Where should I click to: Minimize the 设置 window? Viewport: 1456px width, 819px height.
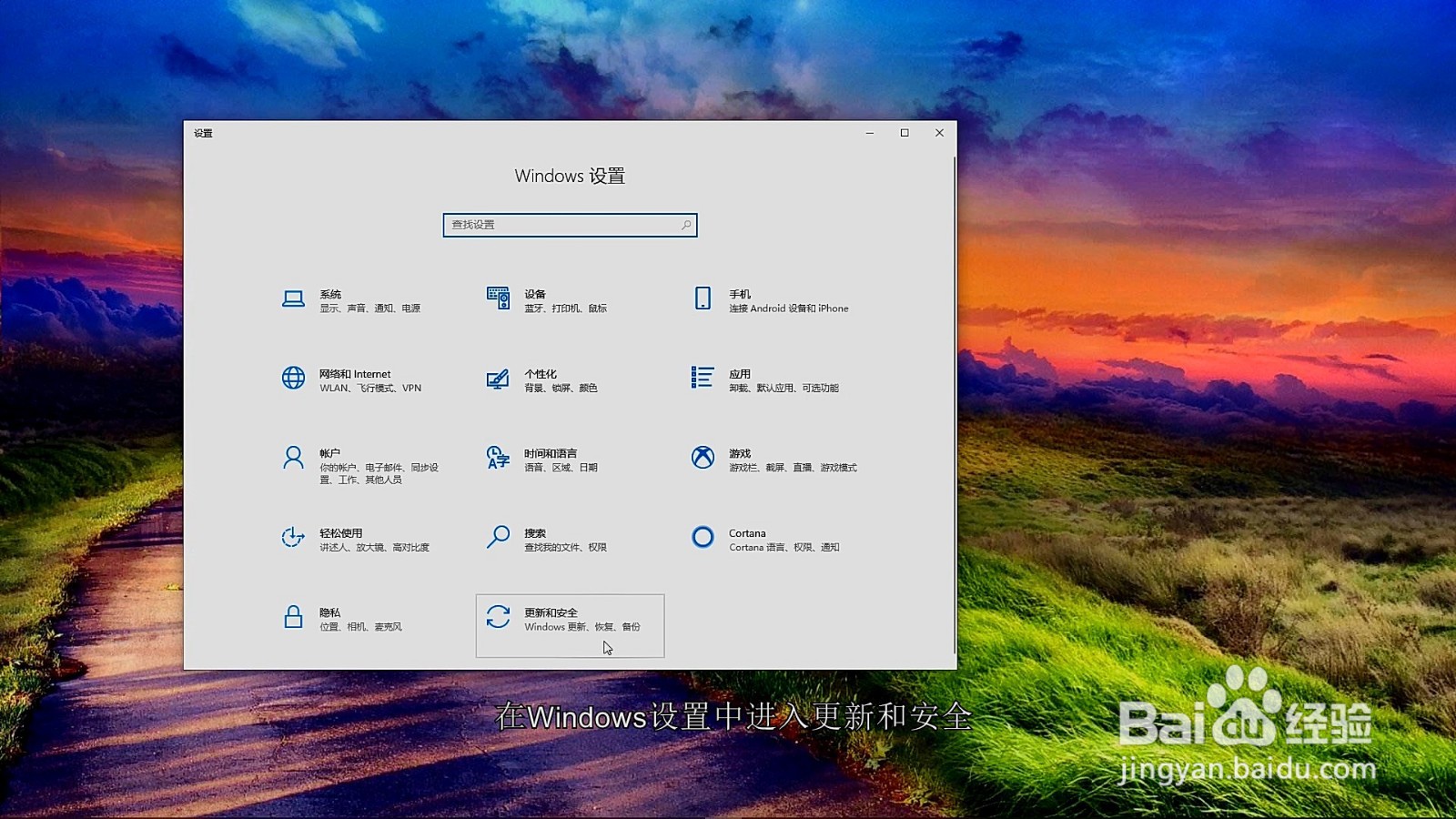point(870,133)
